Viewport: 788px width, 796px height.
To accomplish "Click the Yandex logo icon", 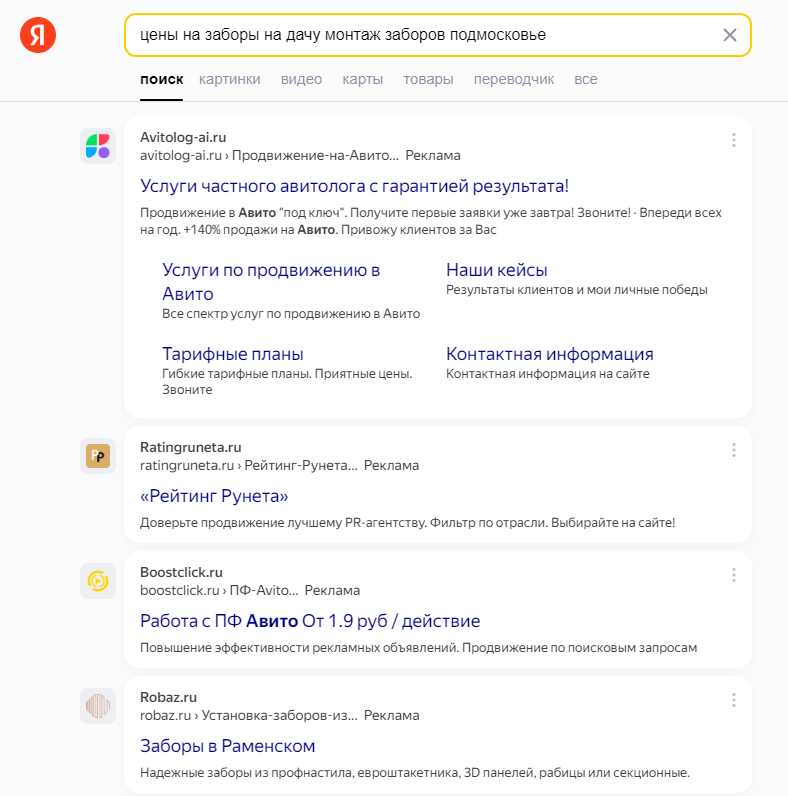I will click(x=38, y=36).
